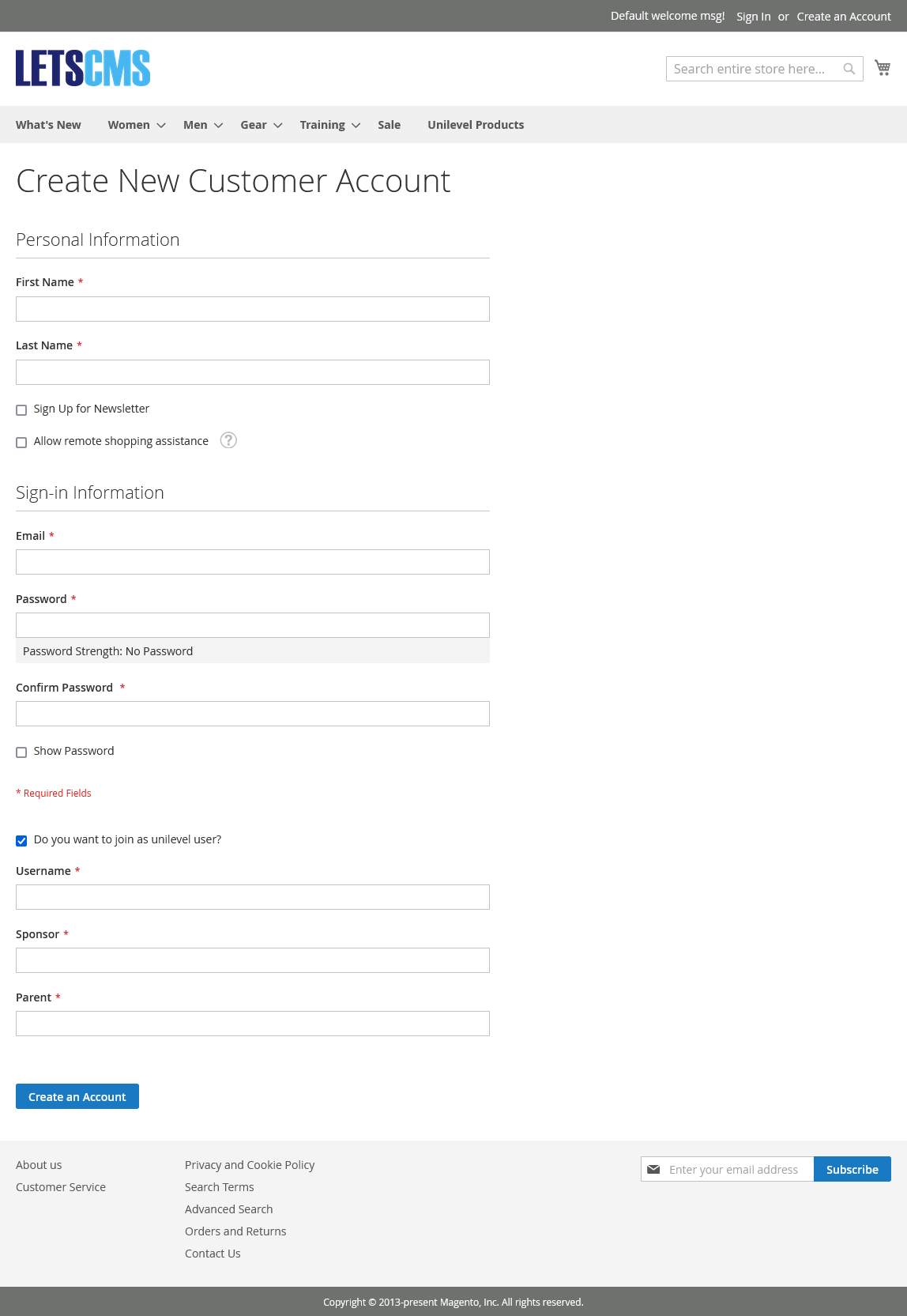Click the remote assistance help icon
Screen dimensions: 907x1316
click(228, 440)
